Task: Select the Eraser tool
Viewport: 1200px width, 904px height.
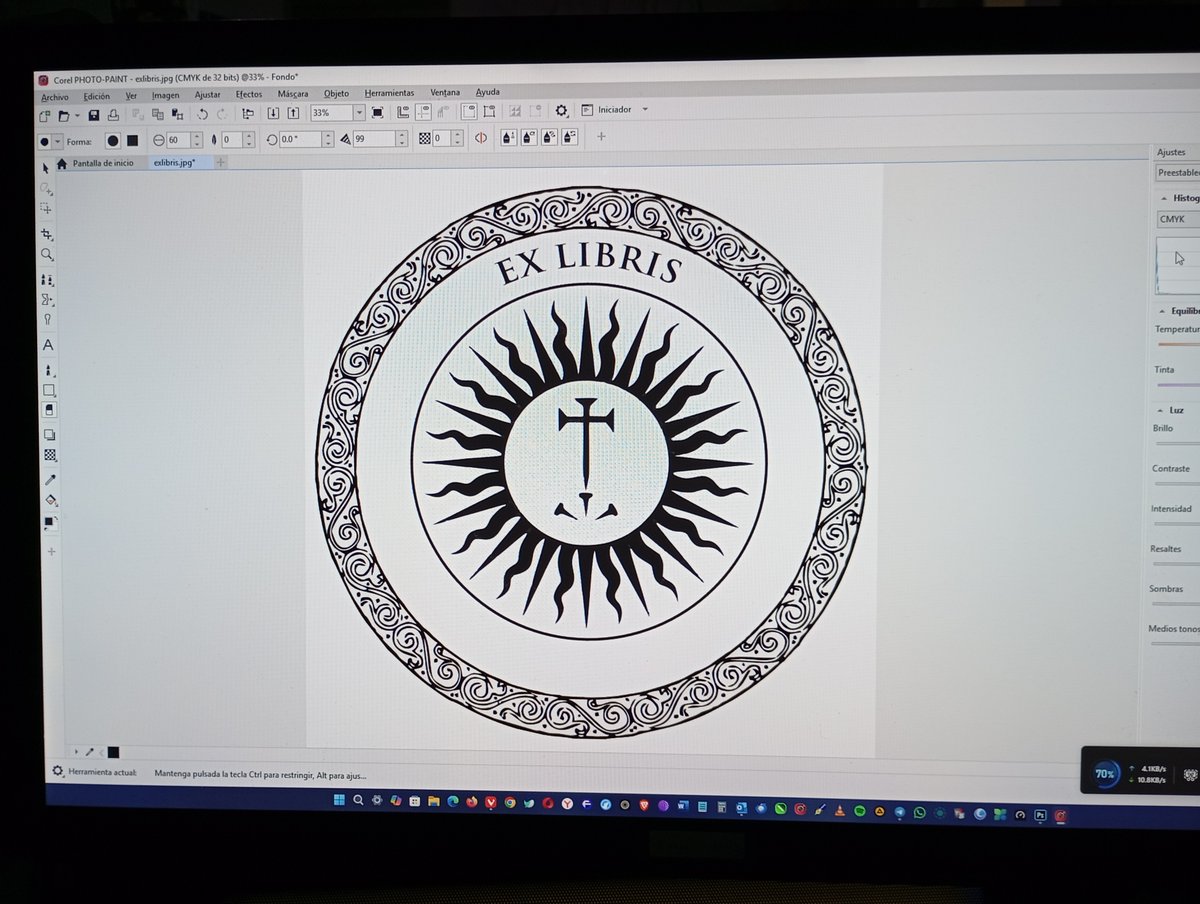Action: (x=47, y=409)
